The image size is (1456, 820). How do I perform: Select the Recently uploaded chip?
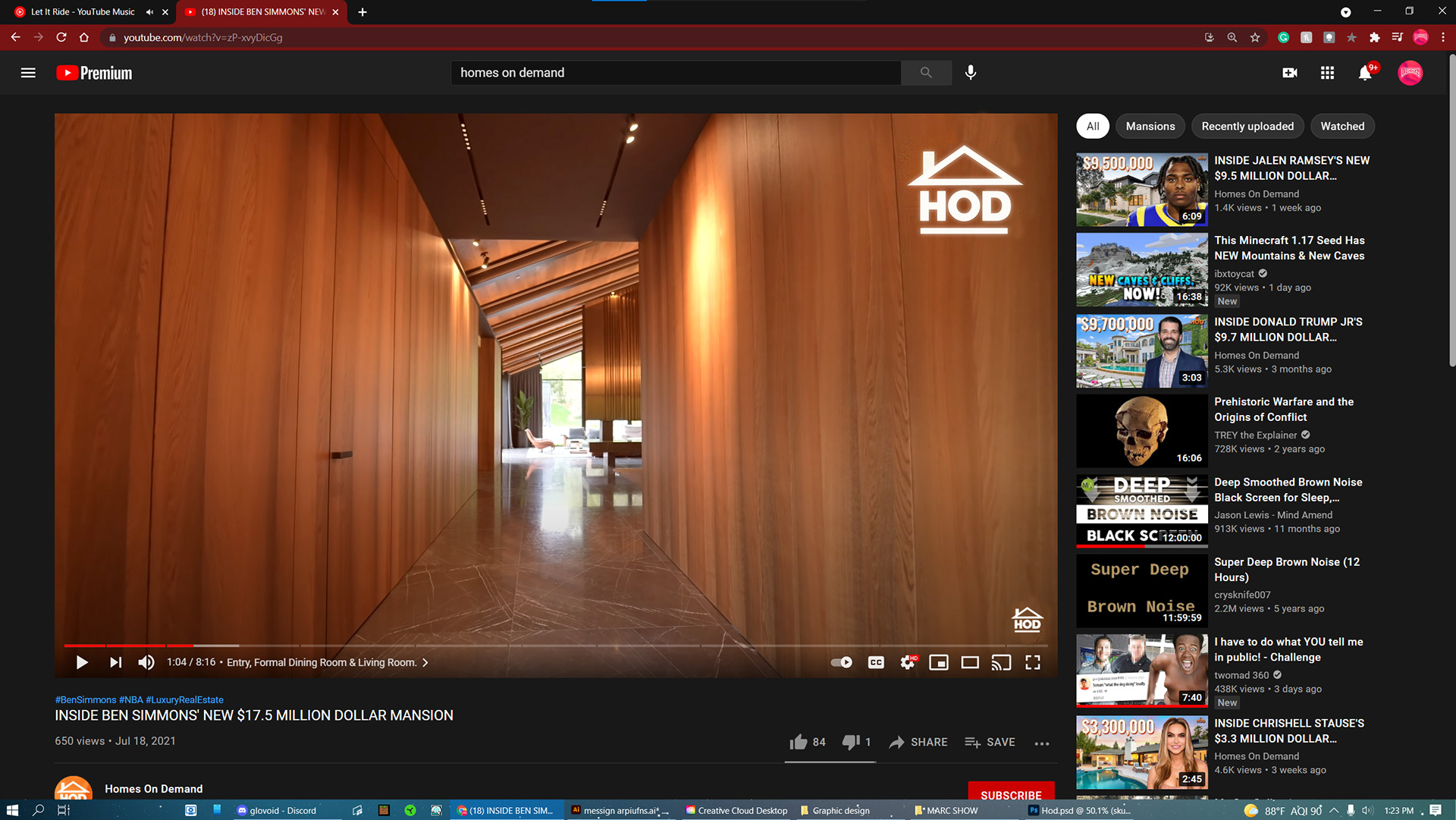point(1247,126)
